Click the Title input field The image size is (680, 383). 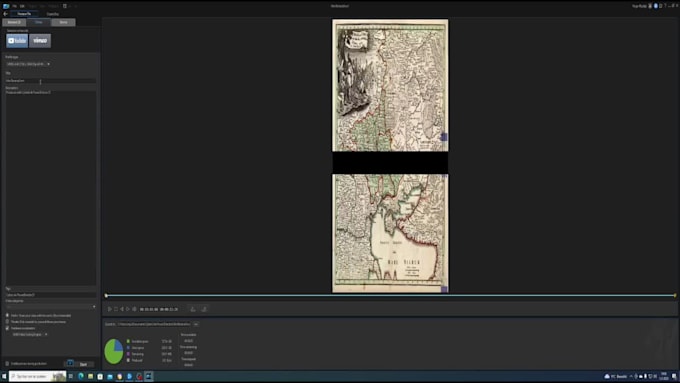point(51,81)
